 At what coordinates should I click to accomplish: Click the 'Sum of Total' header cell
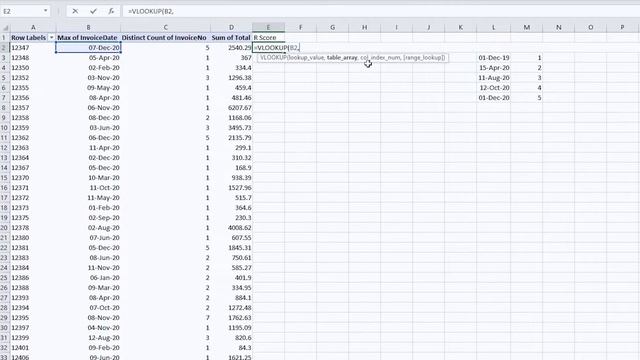point(231,38)
